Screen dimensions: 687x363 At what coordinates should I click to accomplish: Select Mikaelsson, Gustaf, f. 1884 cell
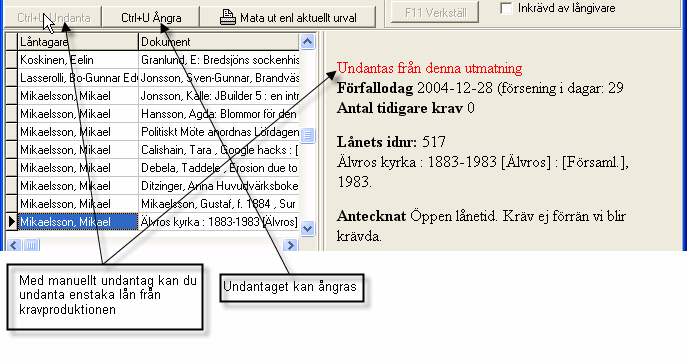pos(219,204)
